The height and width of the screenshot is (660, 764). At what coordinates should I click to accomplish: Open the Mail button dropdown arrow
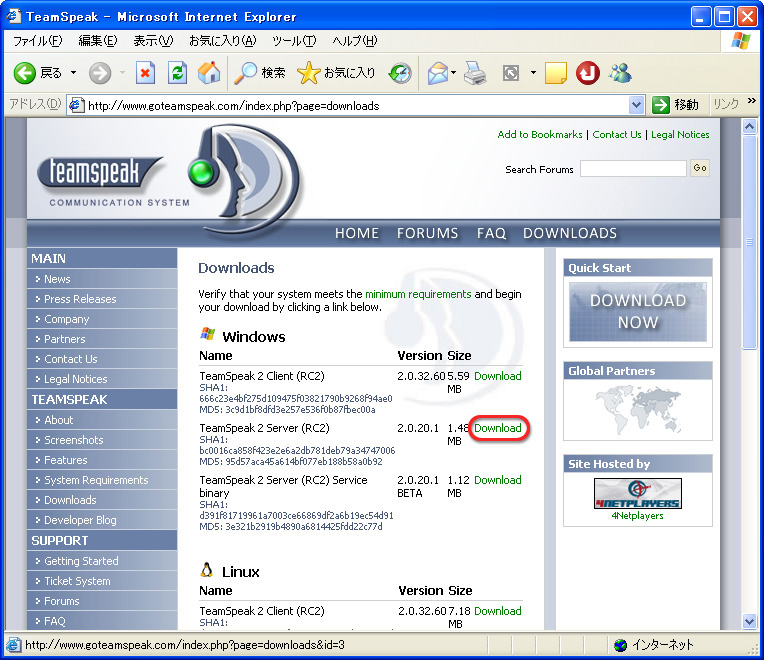[x=453, y=73]
